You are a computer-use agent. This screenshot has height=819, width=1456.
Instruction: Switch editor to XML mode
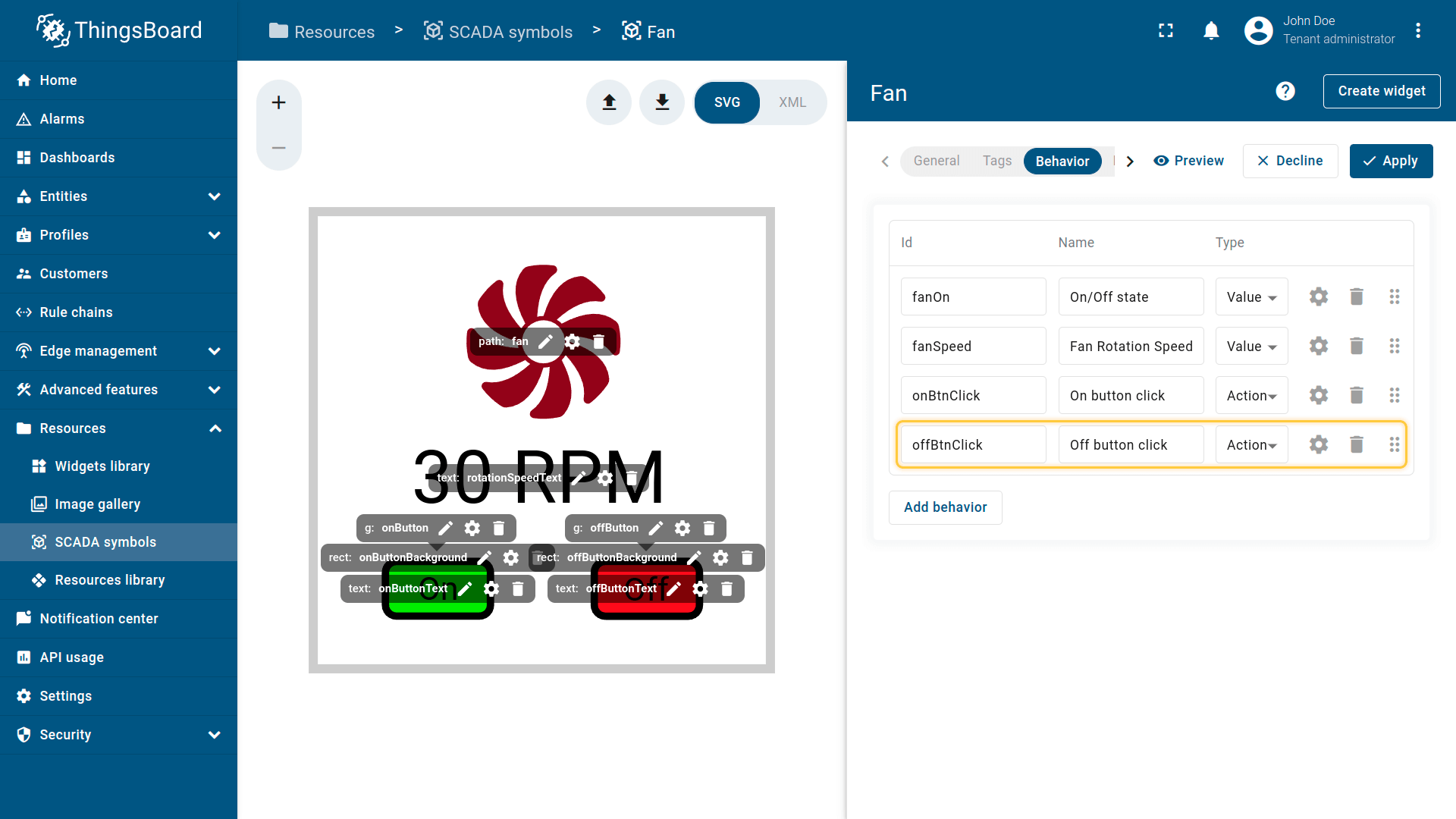792,102
